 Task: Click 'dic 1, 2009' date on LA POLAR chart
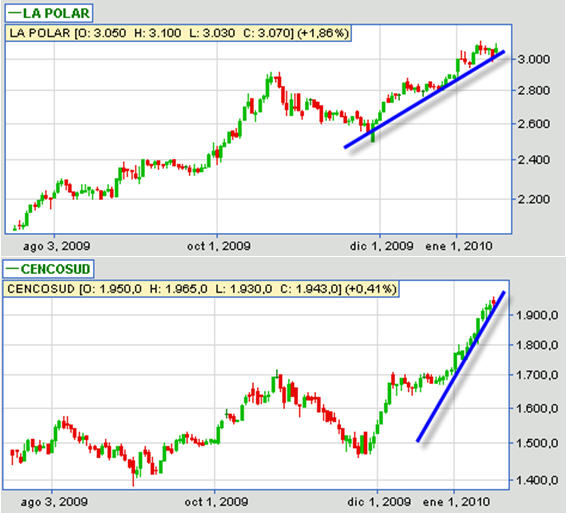pyautogui.click(x=381, y=246)
